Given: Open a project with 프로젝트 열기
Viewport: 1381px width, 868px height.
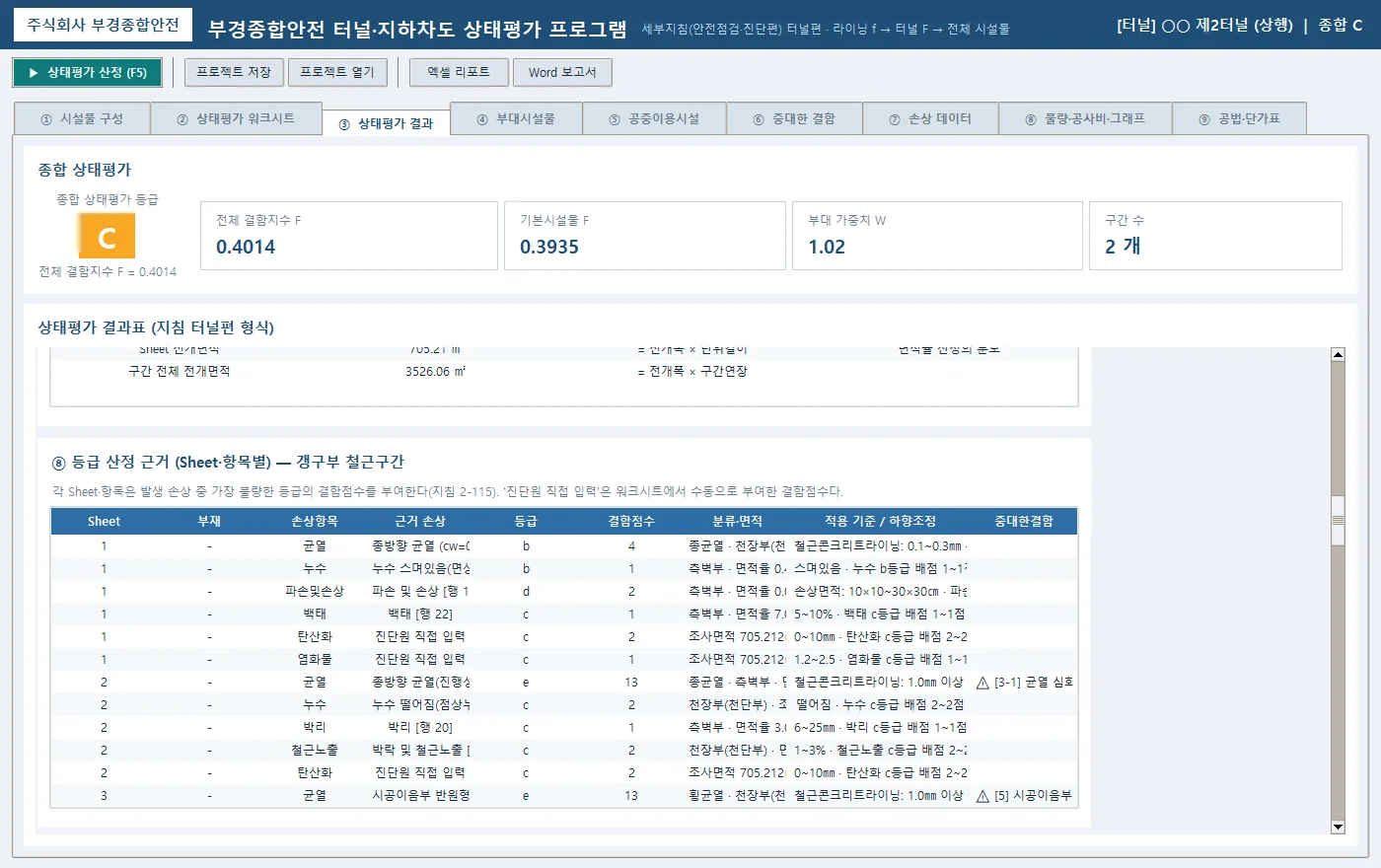Looking at the screenshot, I should (x=337, y=72).
